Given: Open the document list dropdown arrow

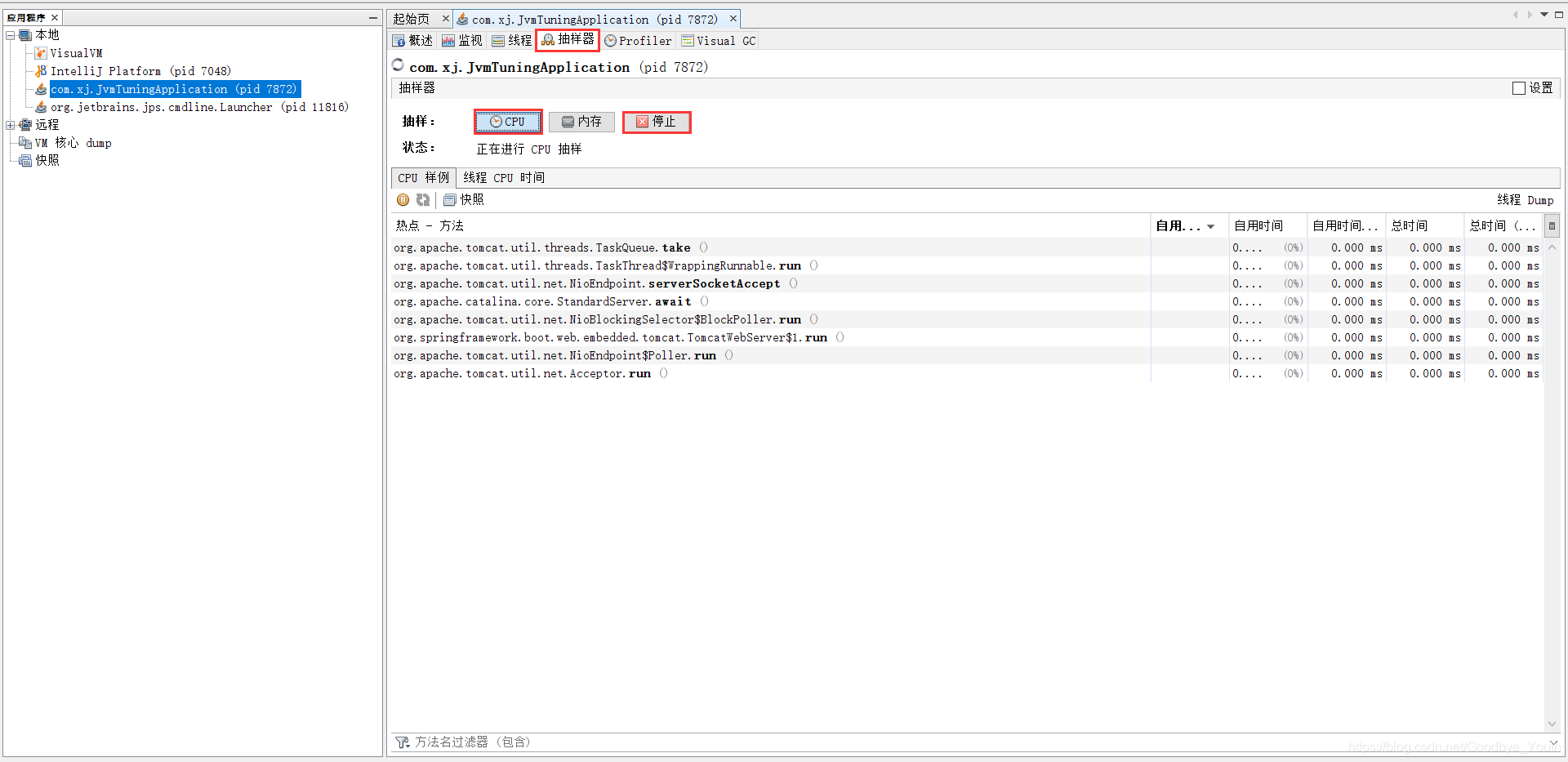Looking at the screenshot, I should (x=1544, y=15).
